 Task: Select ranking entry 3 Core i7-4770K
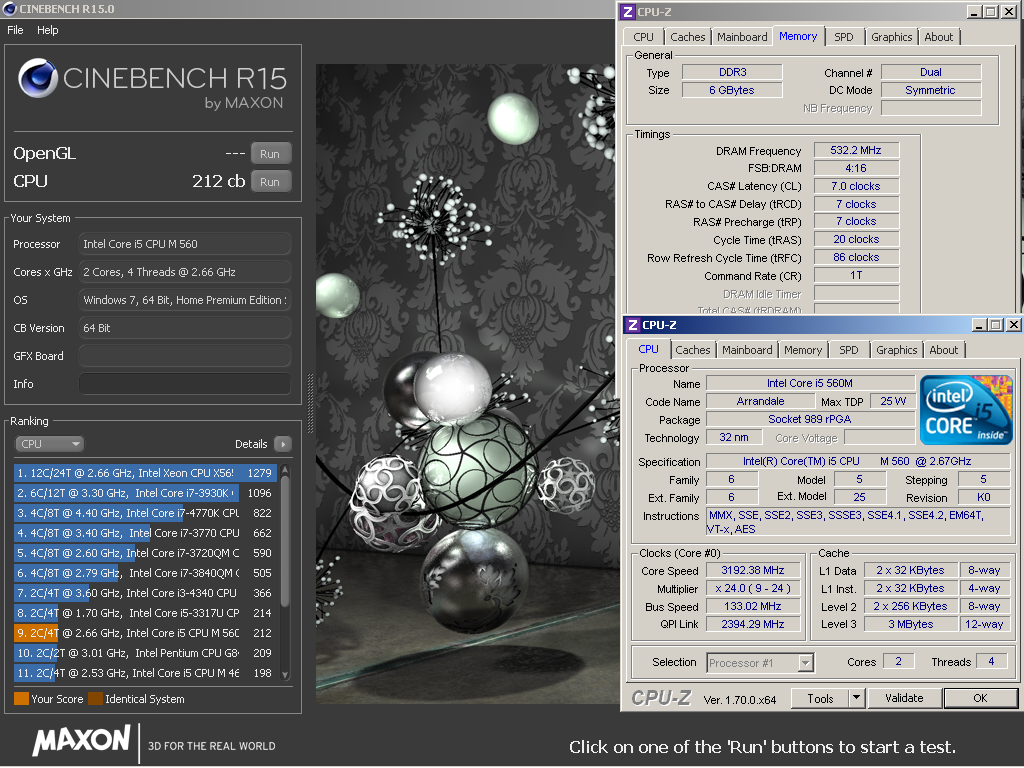coord(145,513)
